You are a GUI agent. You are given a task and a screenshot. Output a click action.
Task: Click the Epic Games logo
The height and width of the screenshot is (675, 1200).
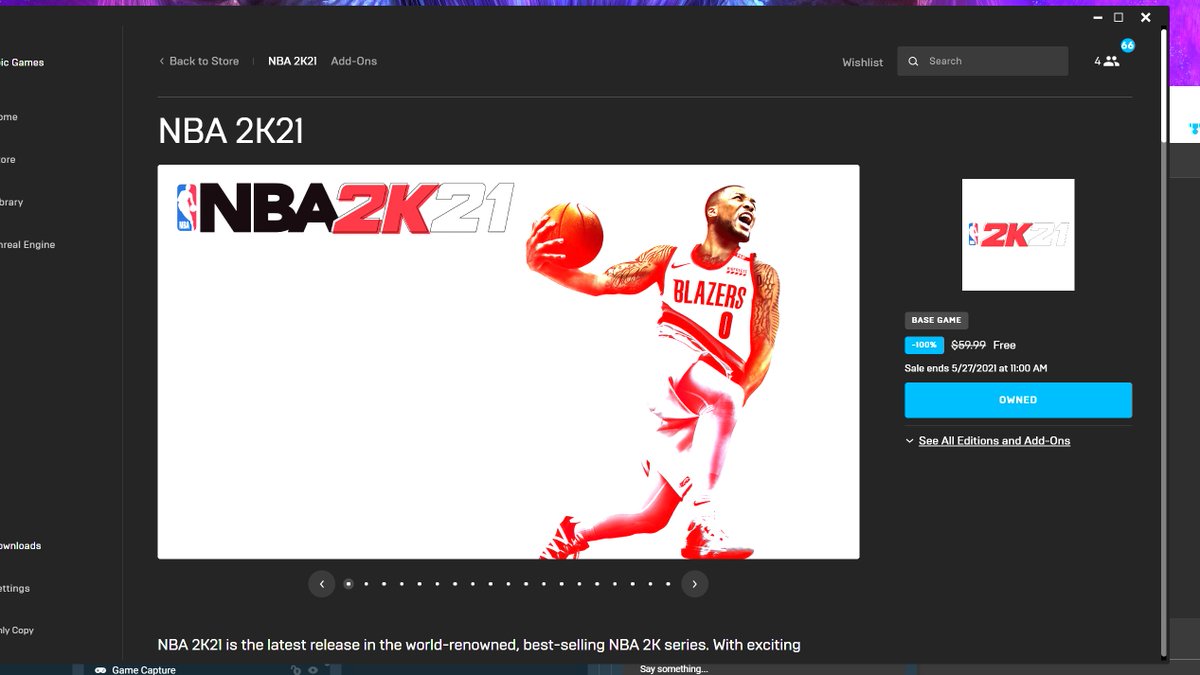tap(22, 62)
